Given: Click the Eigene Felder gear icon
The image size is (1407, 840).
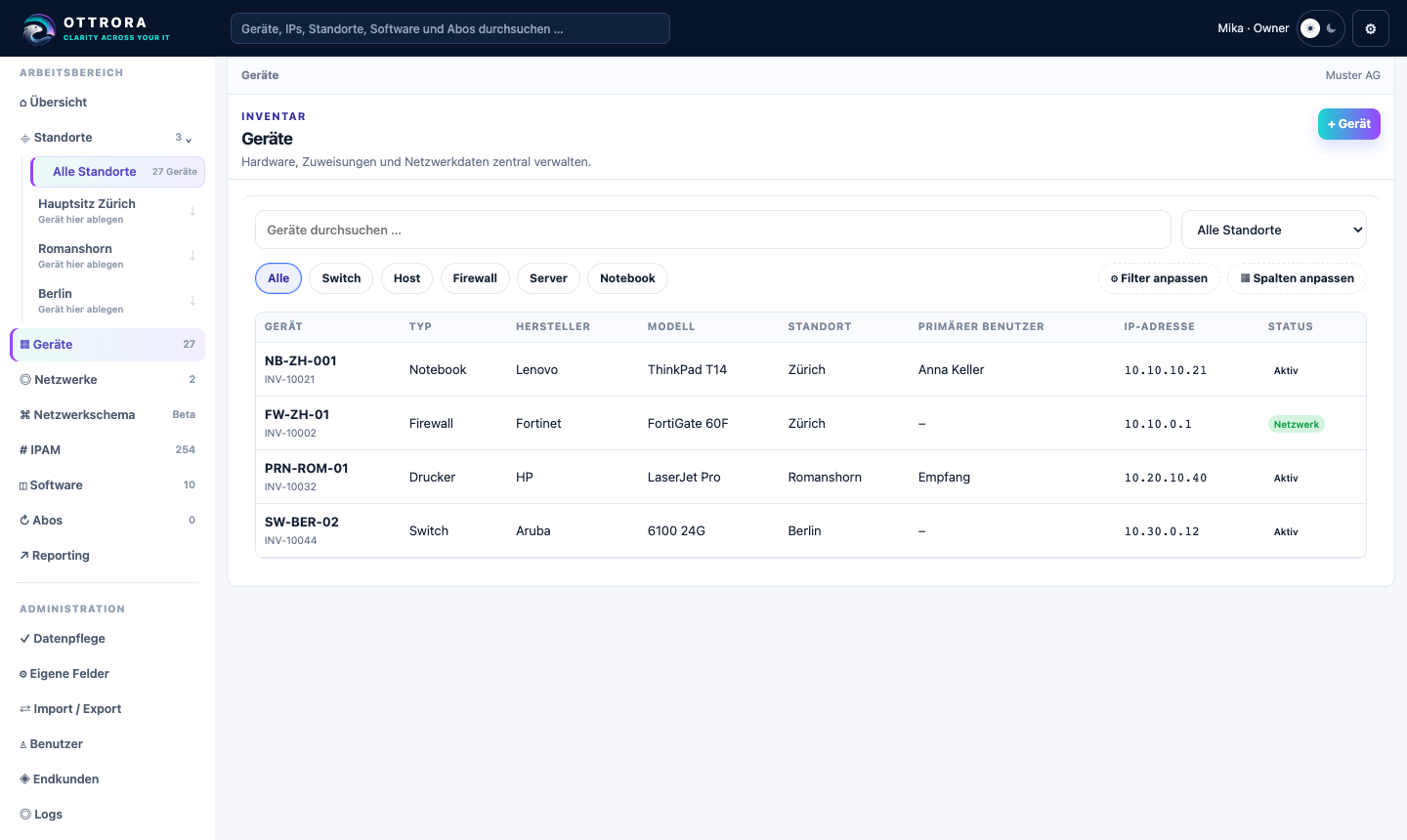Looking at the screenshot, I should (23, 674).
